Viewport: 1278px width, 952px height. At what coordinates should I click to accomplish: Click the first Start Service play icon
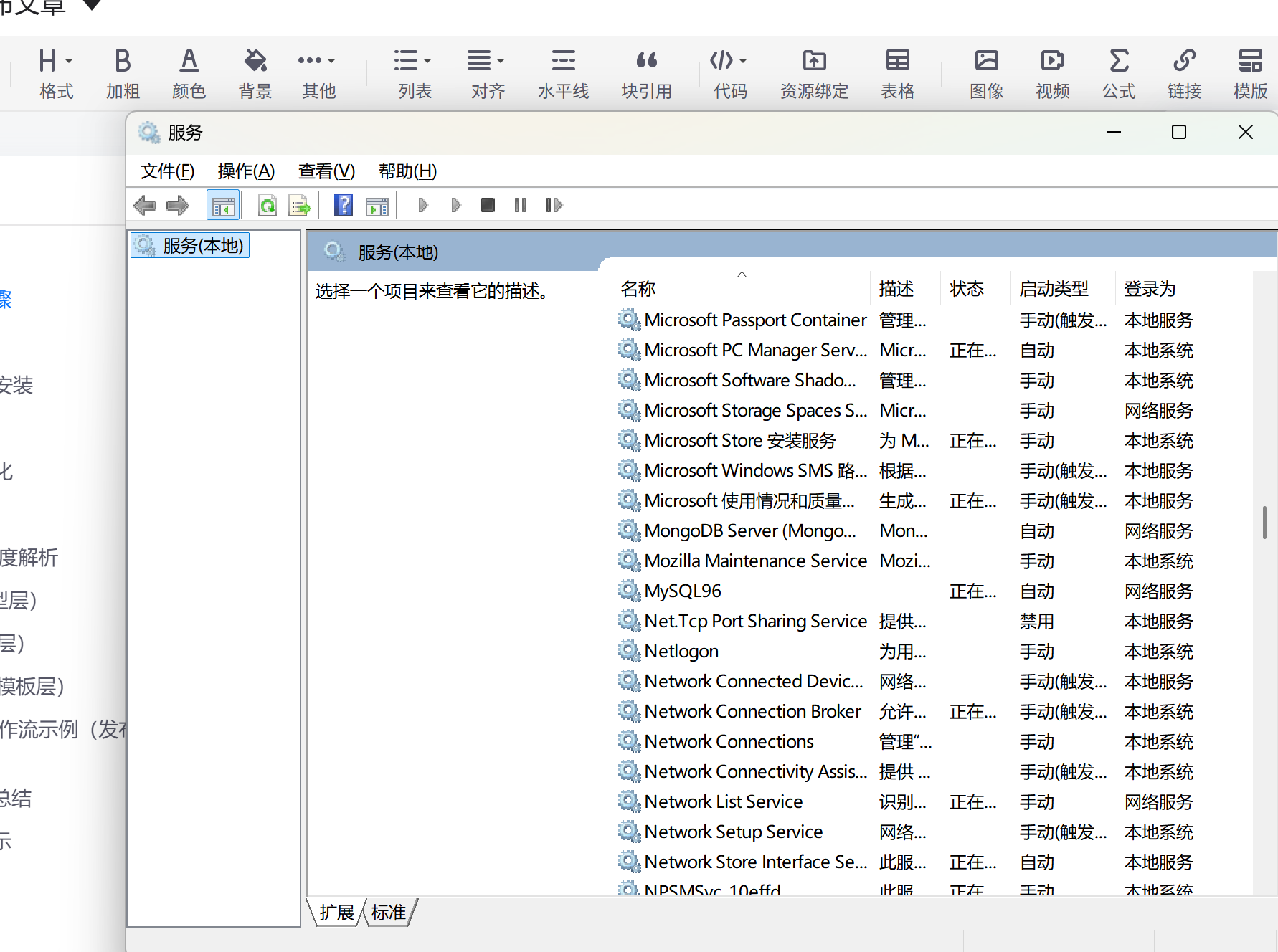pyautogui.click(x=423, y=206)
